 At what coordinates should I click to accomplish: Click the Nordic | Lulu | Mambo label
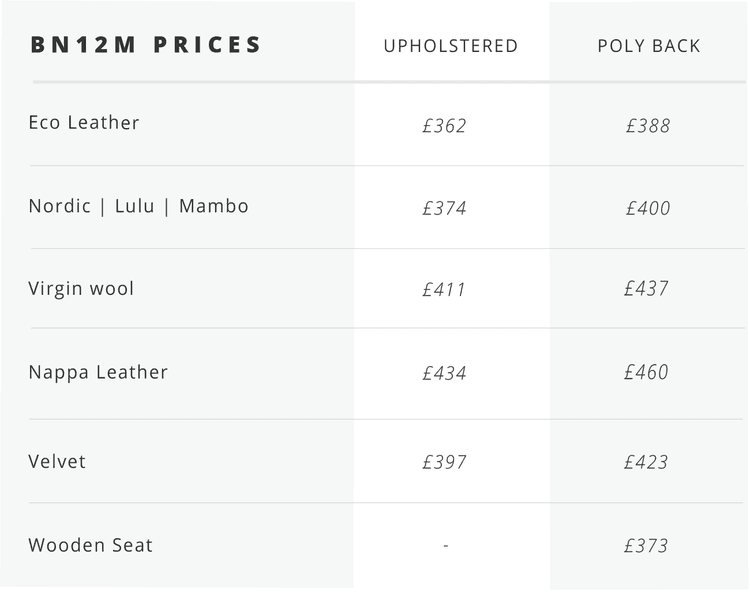[138, 206]
